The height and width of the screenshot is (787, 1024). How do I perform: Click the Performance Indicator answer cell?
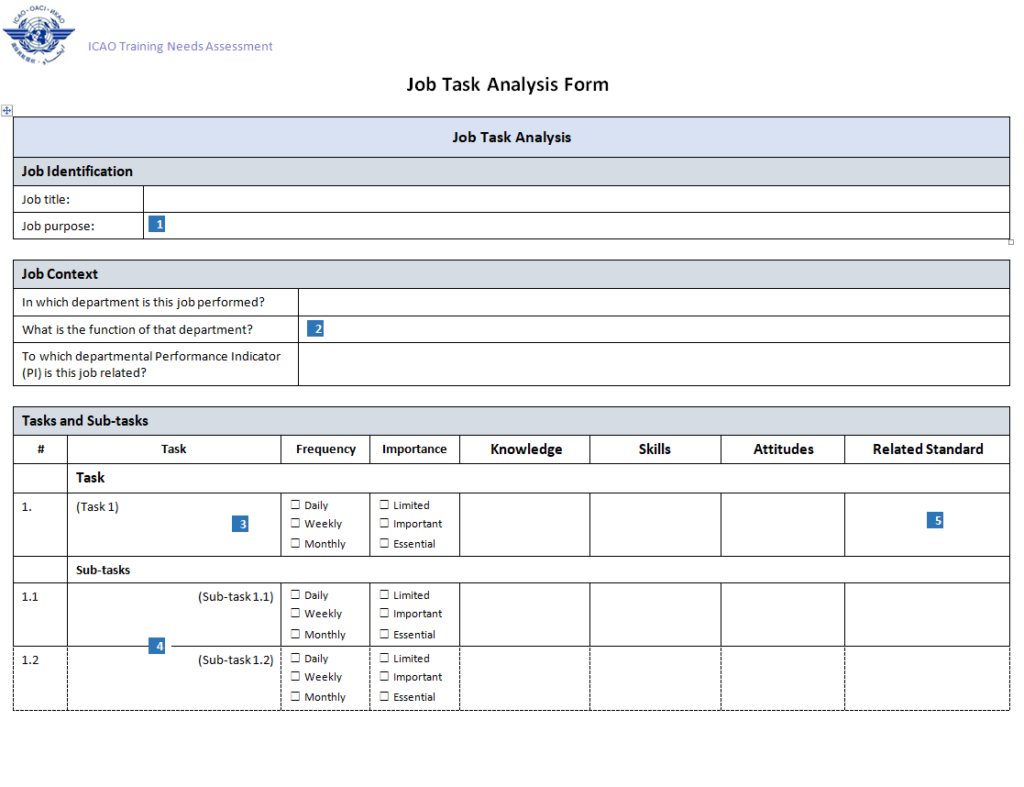(653, 364)
